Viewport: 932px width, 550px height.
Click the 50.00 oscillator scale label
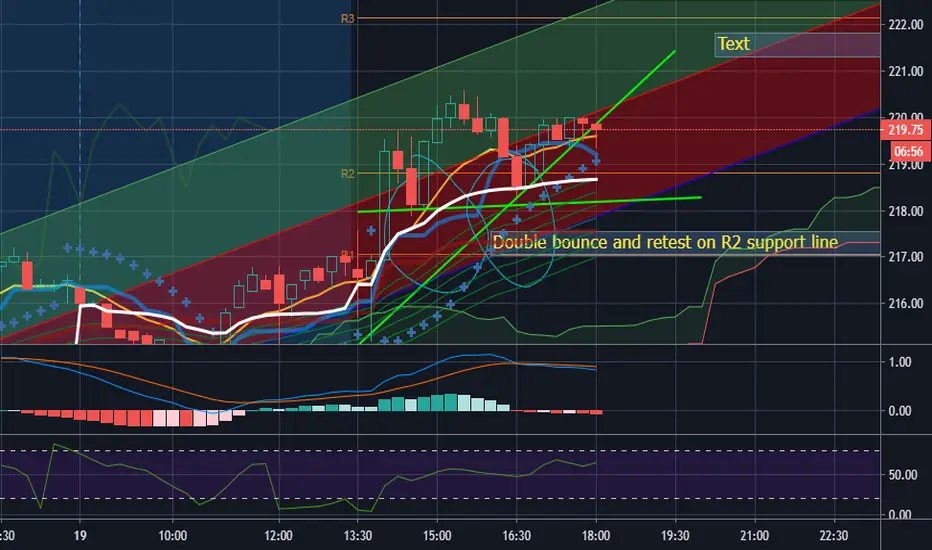pos(903,475)
